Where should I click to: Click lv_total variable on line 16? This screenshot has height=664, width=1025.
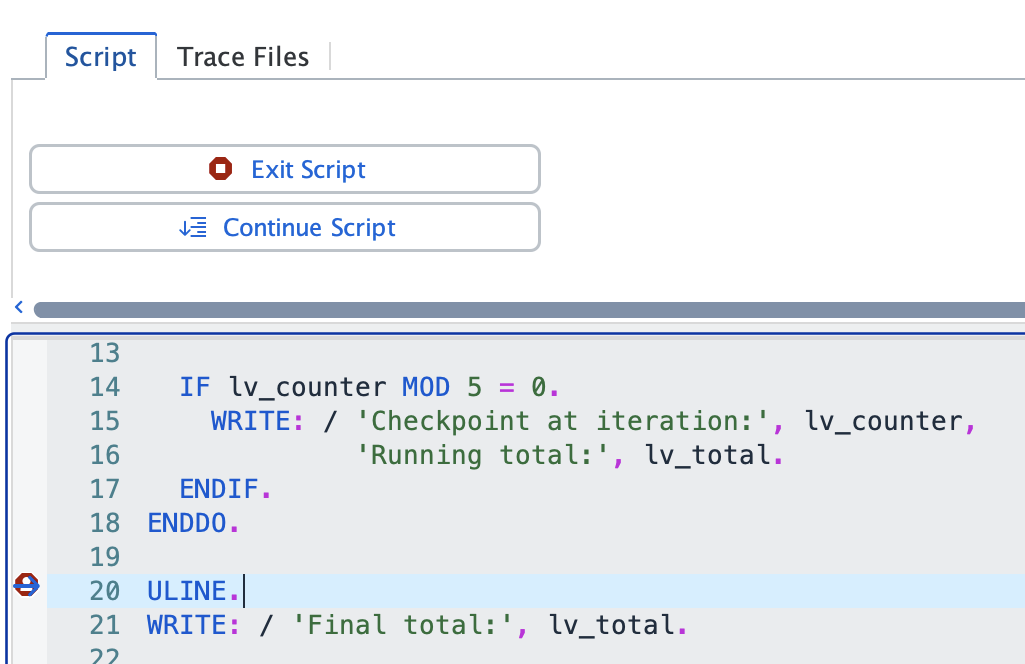pyautogui.click(x=708, y=455)
